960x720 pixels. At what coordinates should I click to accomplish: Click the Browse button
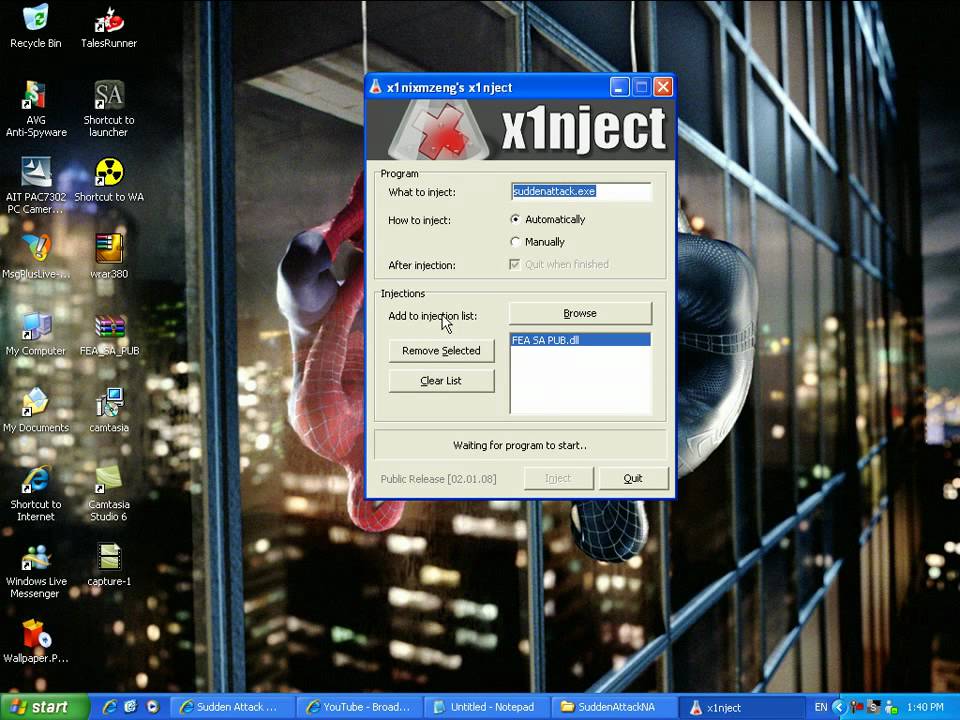point(580,313)
